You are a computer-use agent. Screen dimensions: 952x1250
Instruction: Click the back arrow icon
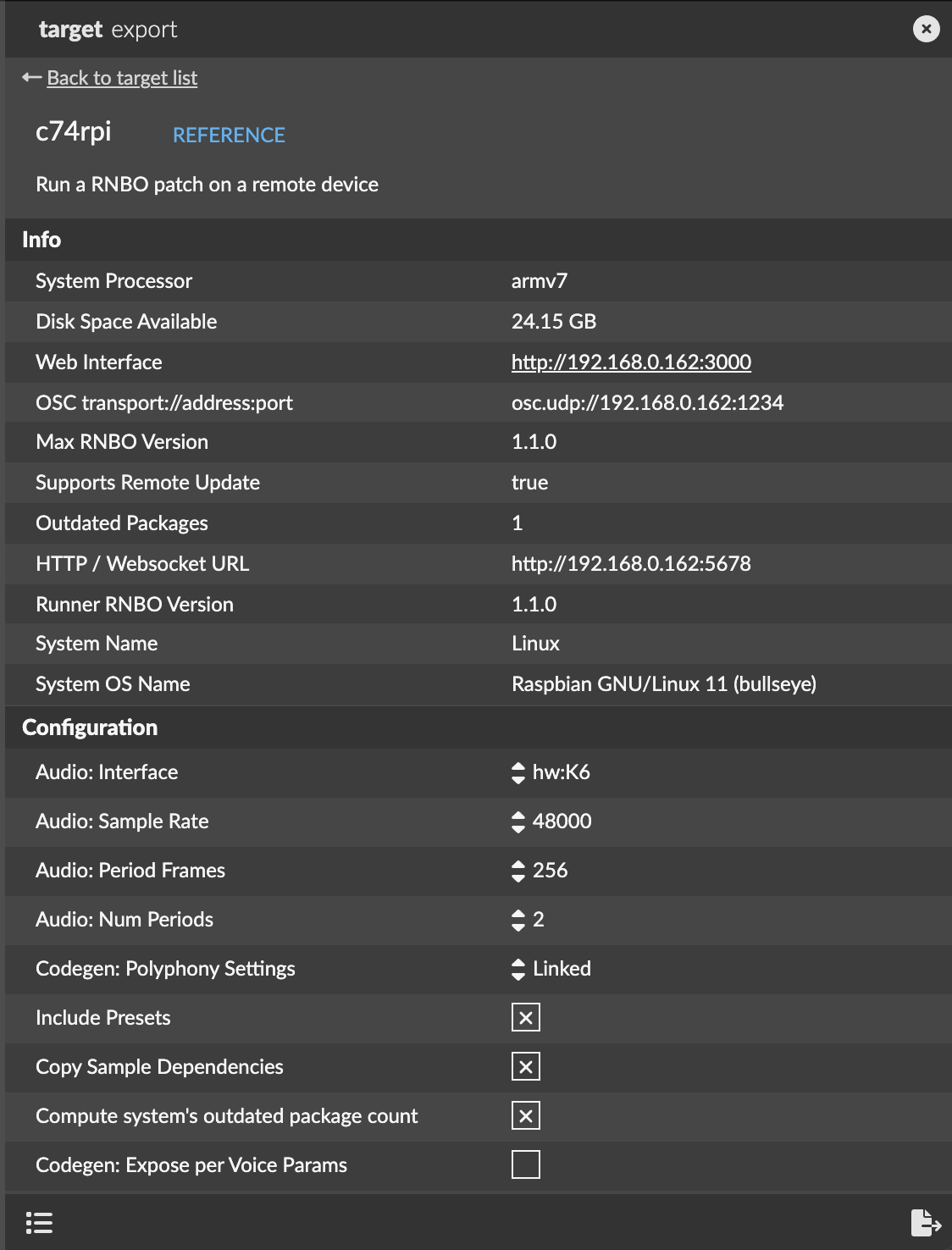(31, 78)
